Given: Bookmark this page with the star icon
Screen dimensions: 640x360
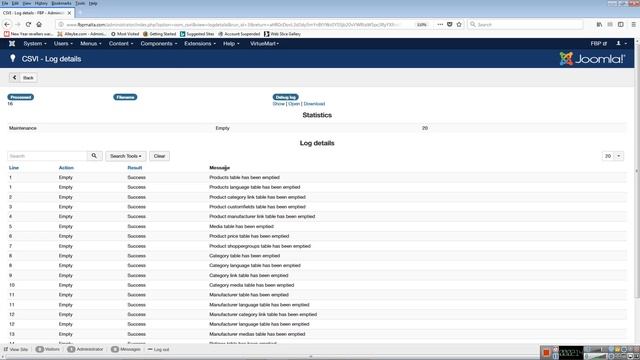Looking at the screenshot, I should click(x=459, y=24).
